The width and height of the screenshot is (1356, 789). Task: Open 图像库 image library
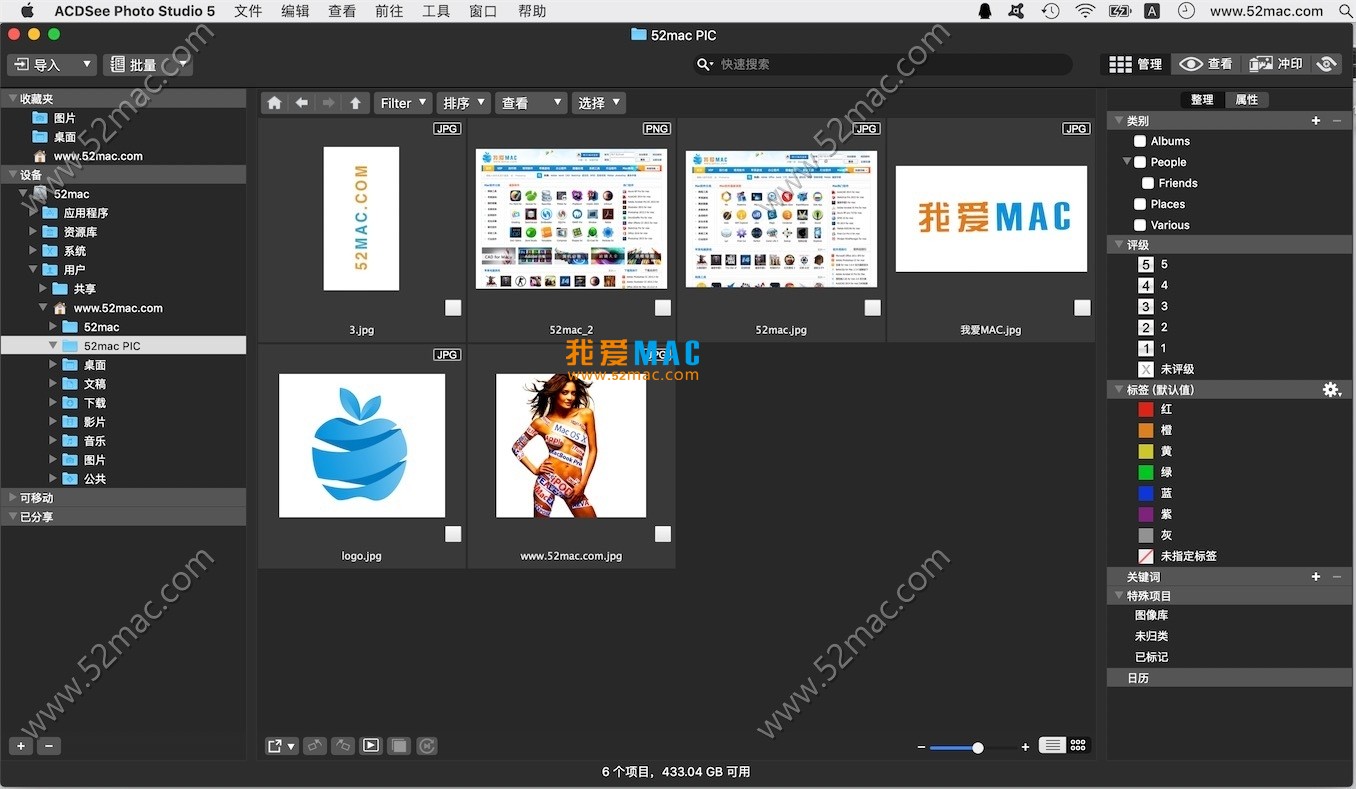[1151, 615]
